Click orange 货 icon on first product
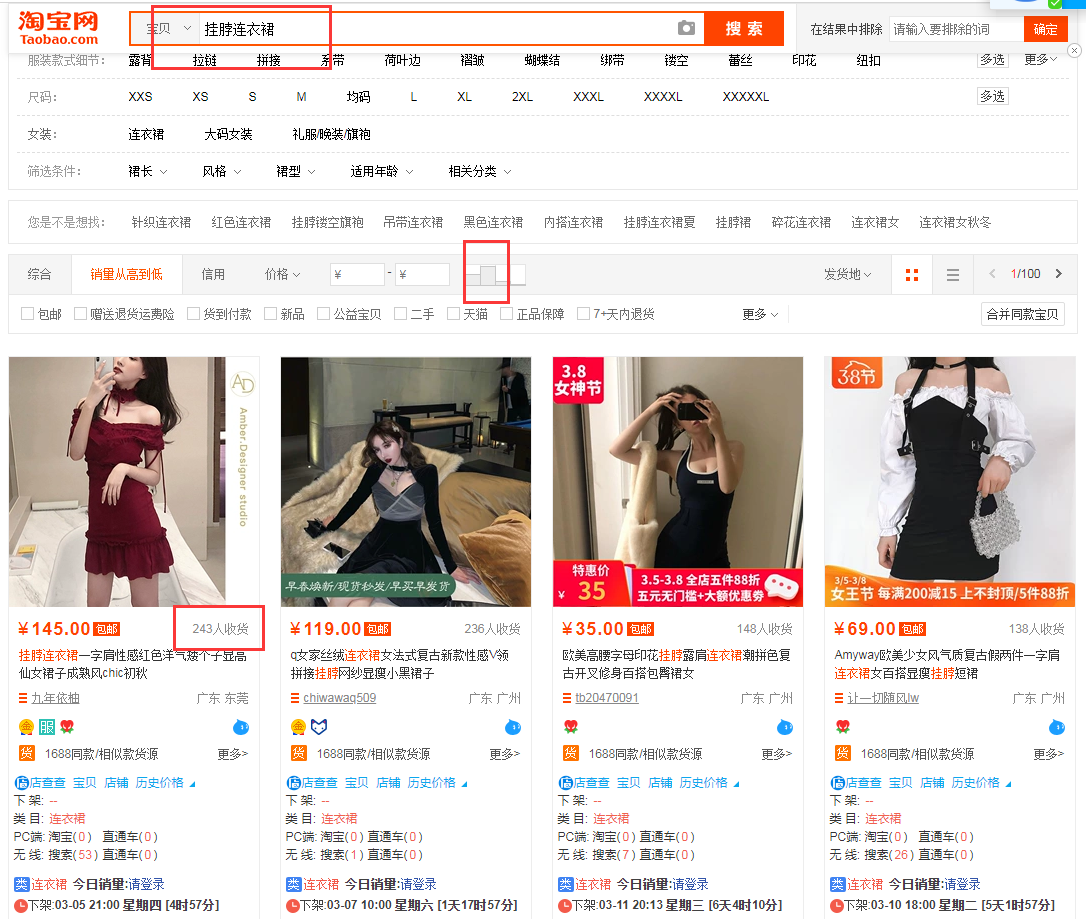This screenshot has height=919, width=1086. click(26, 754)
